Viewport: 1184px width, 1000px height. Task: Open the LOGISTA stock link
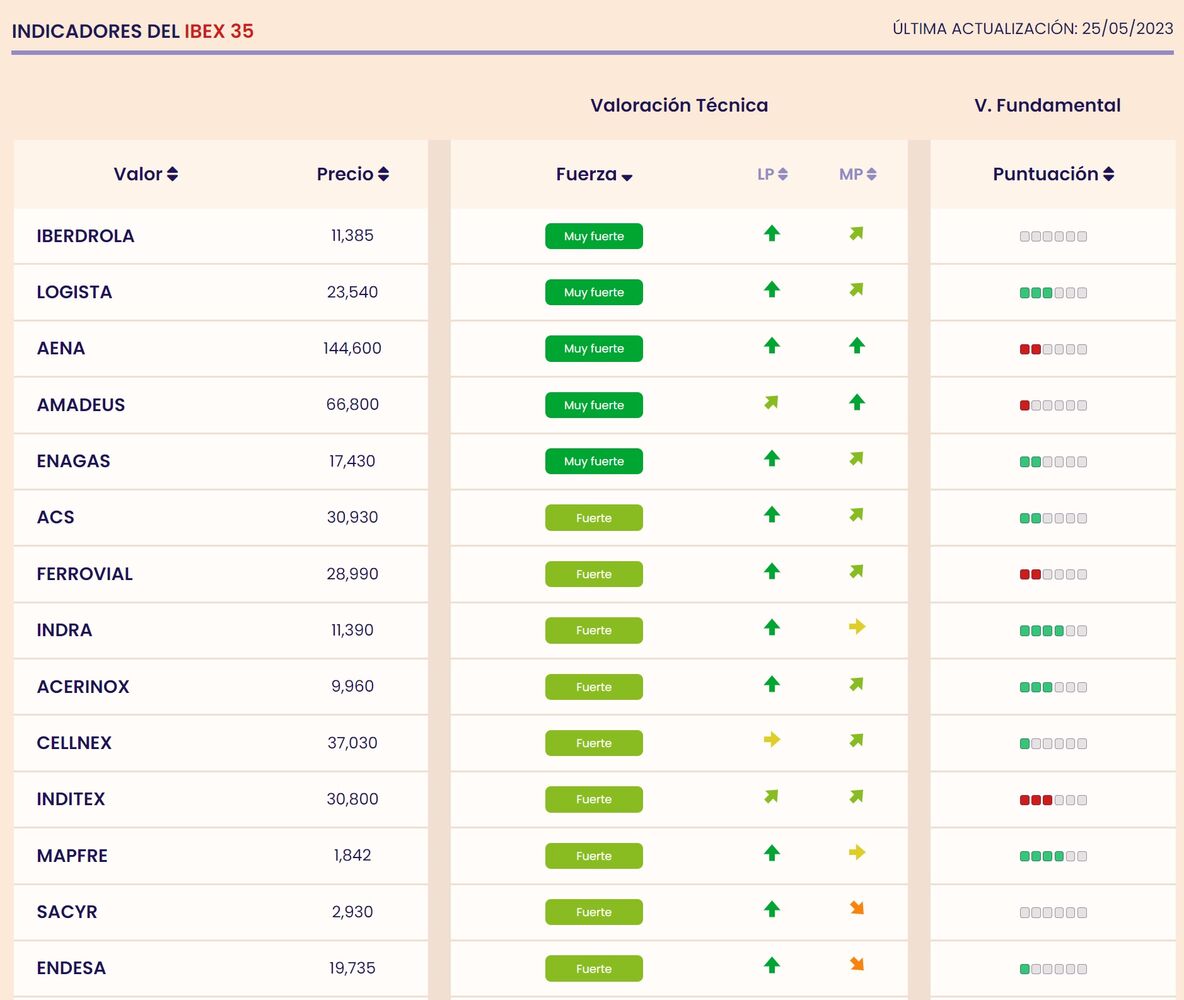coord(74,292)
